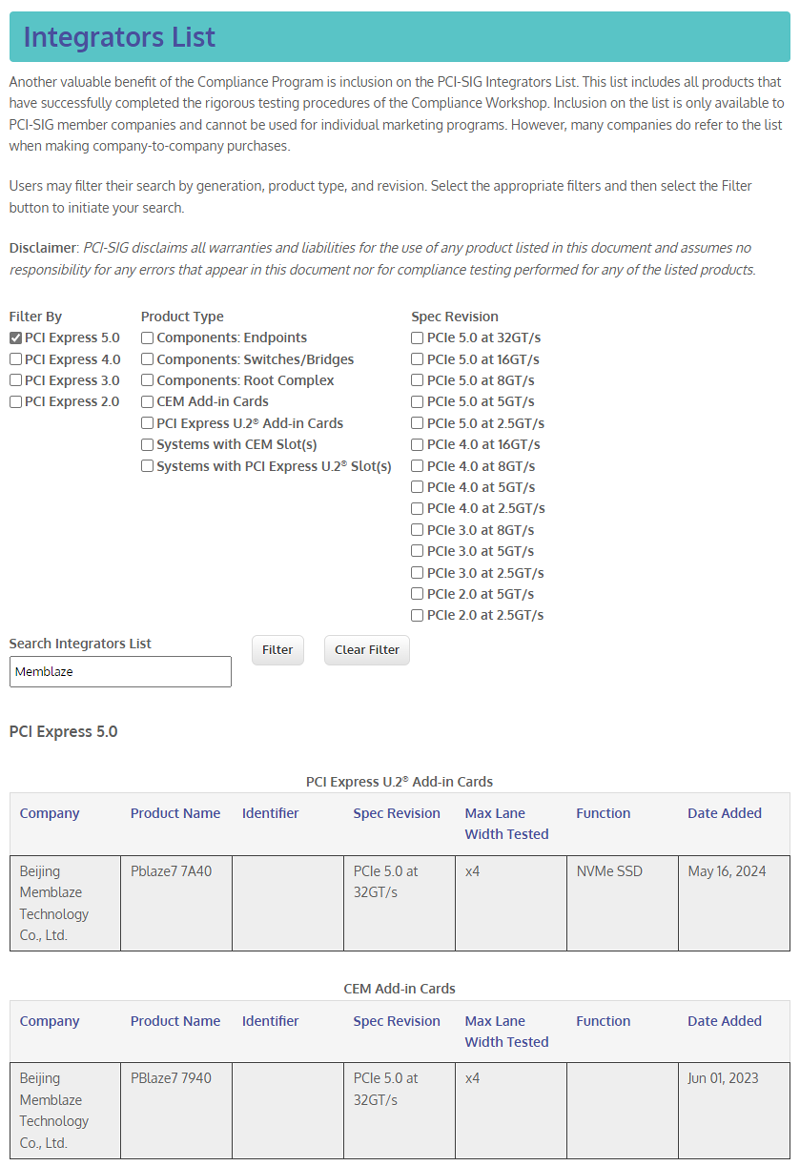Check the PCI Express 4.0 filter
800x1166 pixels.
coord(16,359)
